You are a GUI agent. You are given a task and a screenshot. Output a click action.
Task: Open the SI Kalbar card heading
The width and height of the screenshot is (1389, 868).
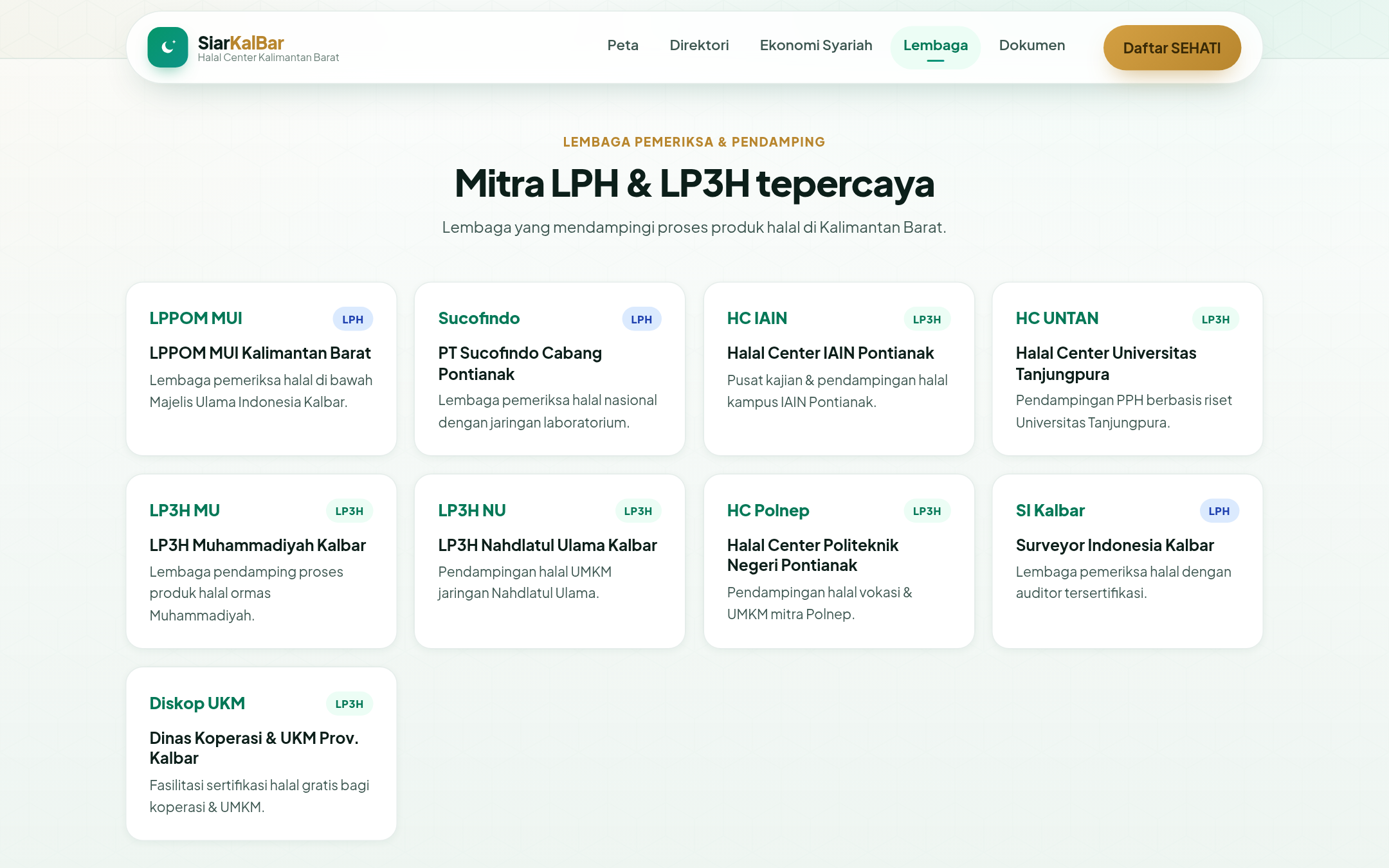[1050, 511]
